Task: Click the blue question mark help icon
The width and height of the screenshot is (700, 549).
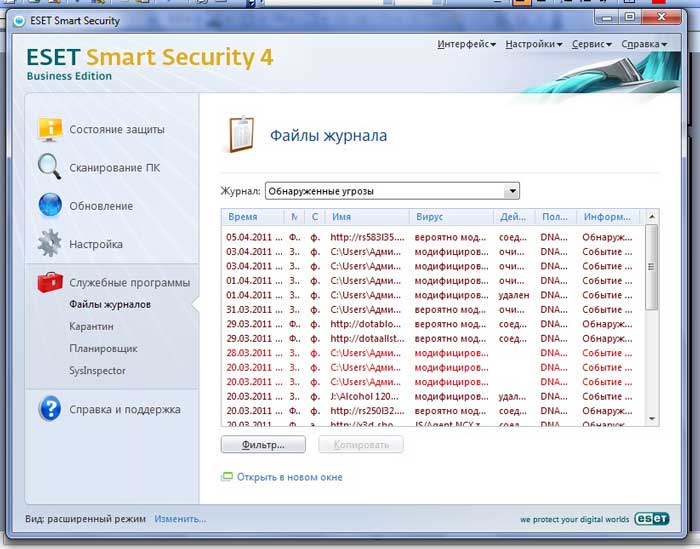Action: 50,408
